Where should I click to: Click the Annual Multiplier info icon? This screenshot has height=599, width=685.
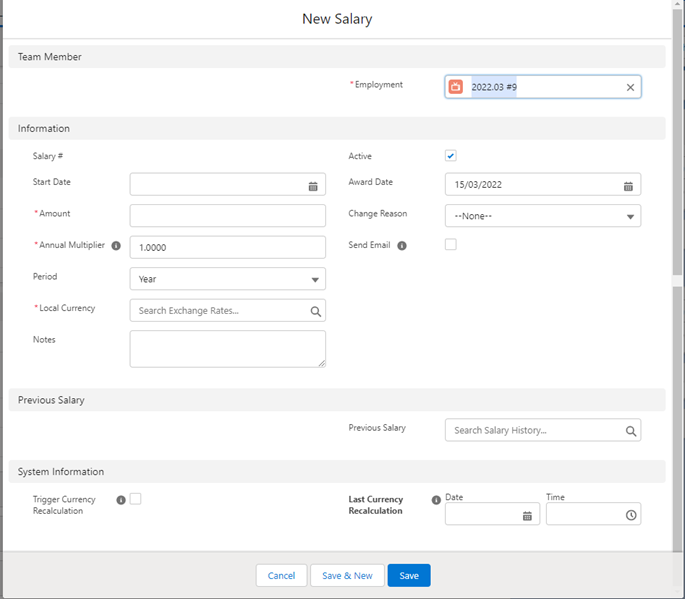click(116, 246)
